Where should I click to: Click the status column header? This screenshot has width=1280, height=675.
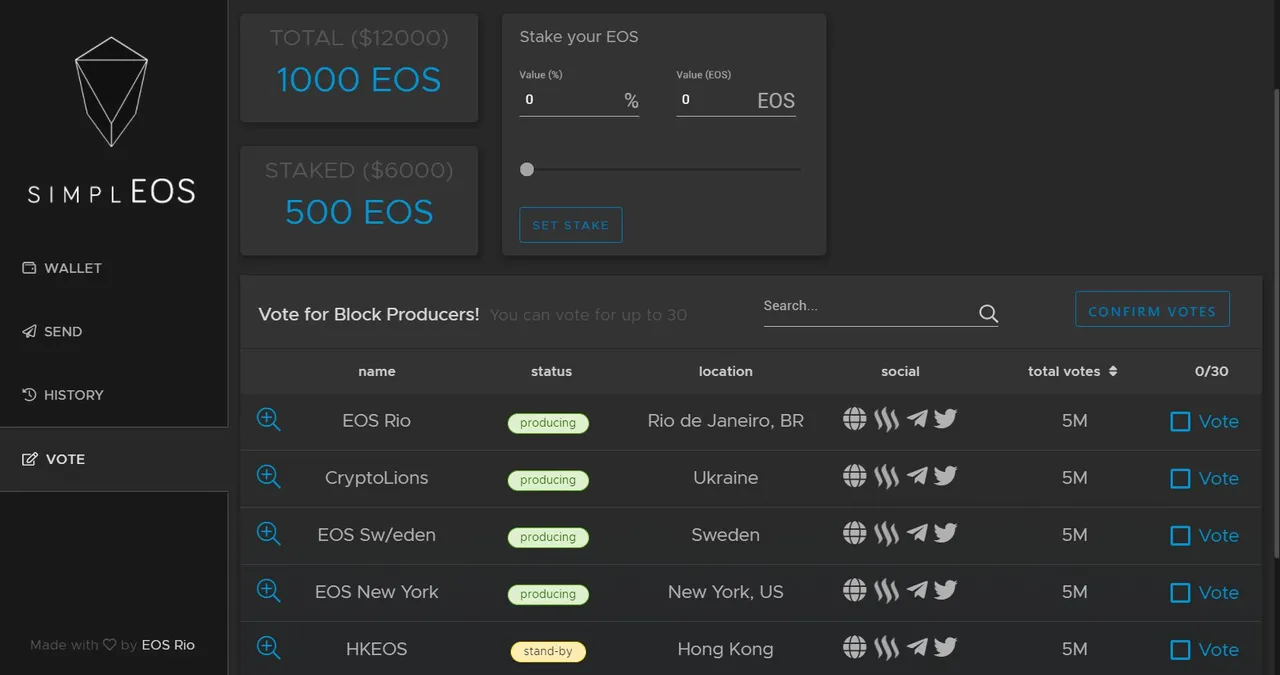[551, 371]
